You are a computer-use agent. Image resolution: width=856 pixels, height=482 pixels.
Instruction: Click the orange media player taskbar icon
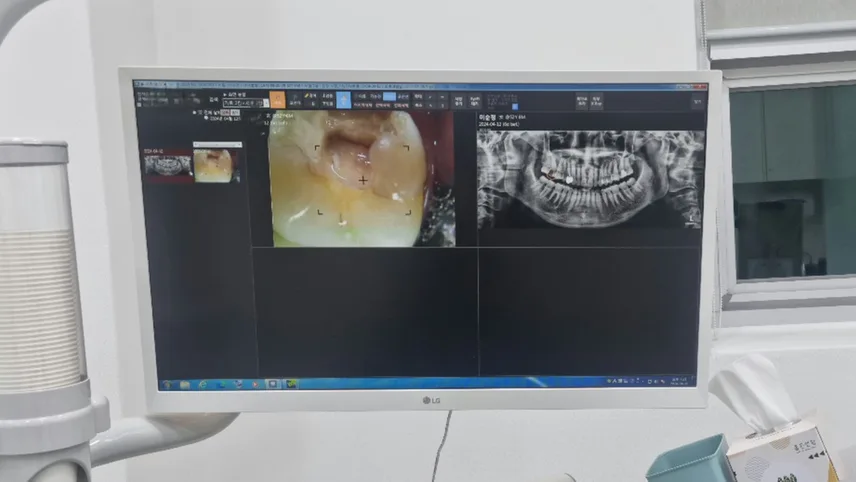(x=255, y=384)
